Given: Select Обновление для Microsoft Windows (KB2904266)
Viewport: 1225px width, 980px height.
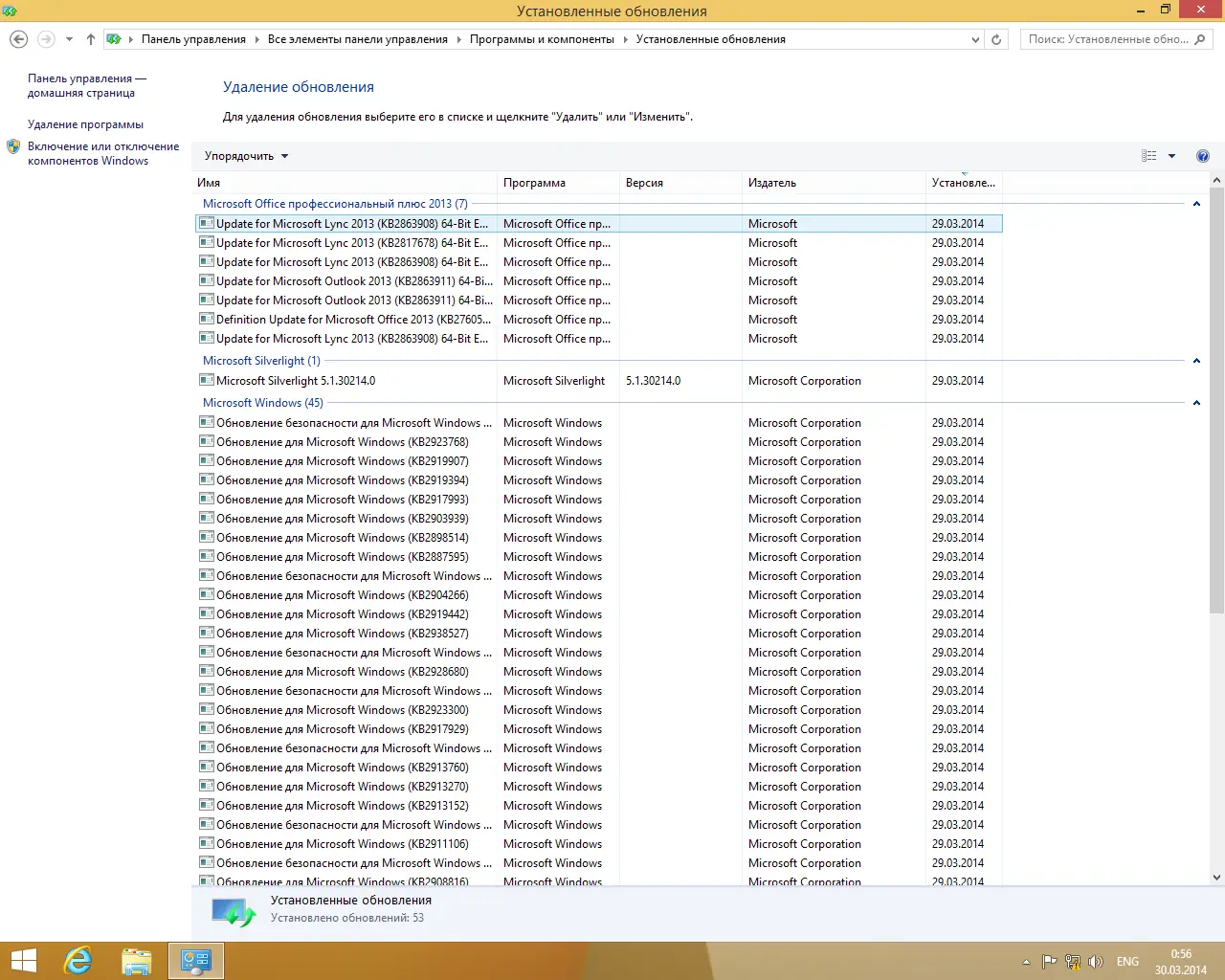Looking at the screenshot, I should [599, 594].
